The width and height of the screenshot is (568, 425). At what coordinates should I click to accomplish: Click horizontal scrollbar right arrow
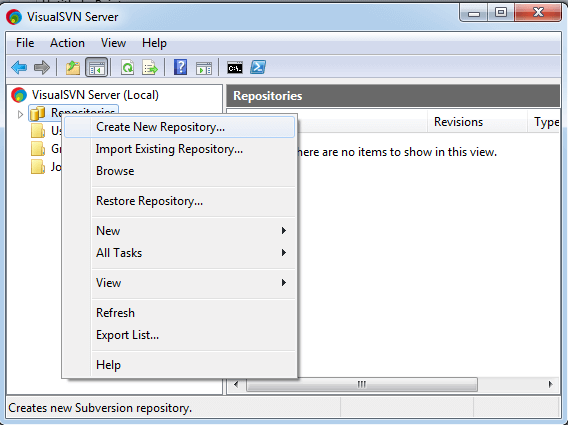coord(551,384)
